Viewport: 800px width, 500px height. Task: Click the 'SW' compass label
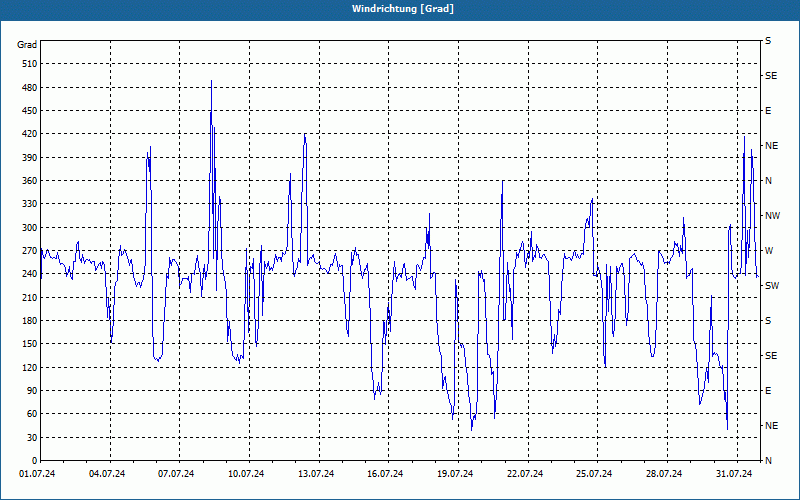pyautogui.click(x=772, y=286)
